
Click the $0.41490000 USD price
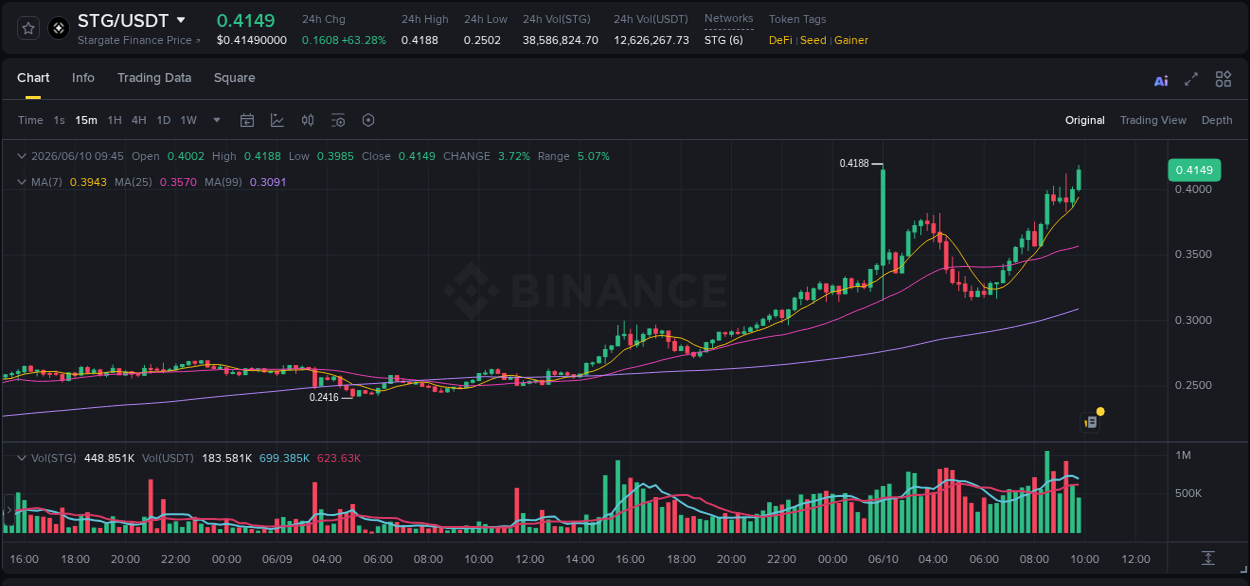(x=252, y=40)
